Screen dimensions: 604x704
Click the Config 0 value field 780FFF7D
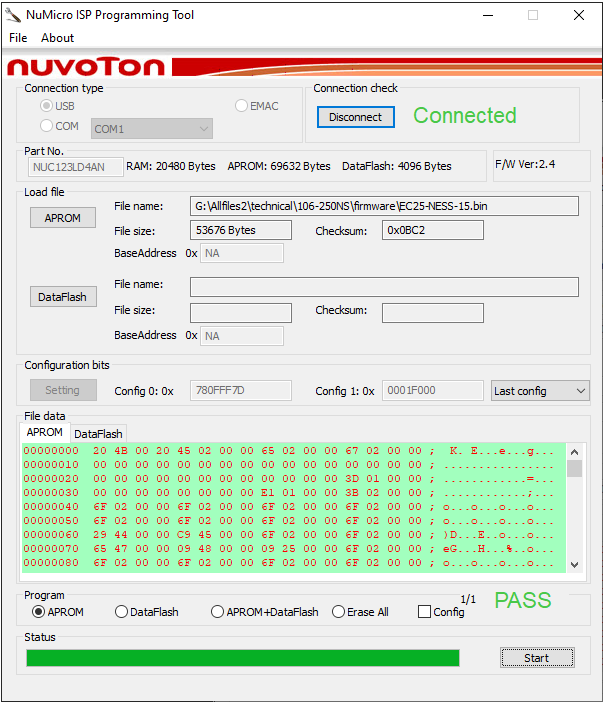(241, 390)
